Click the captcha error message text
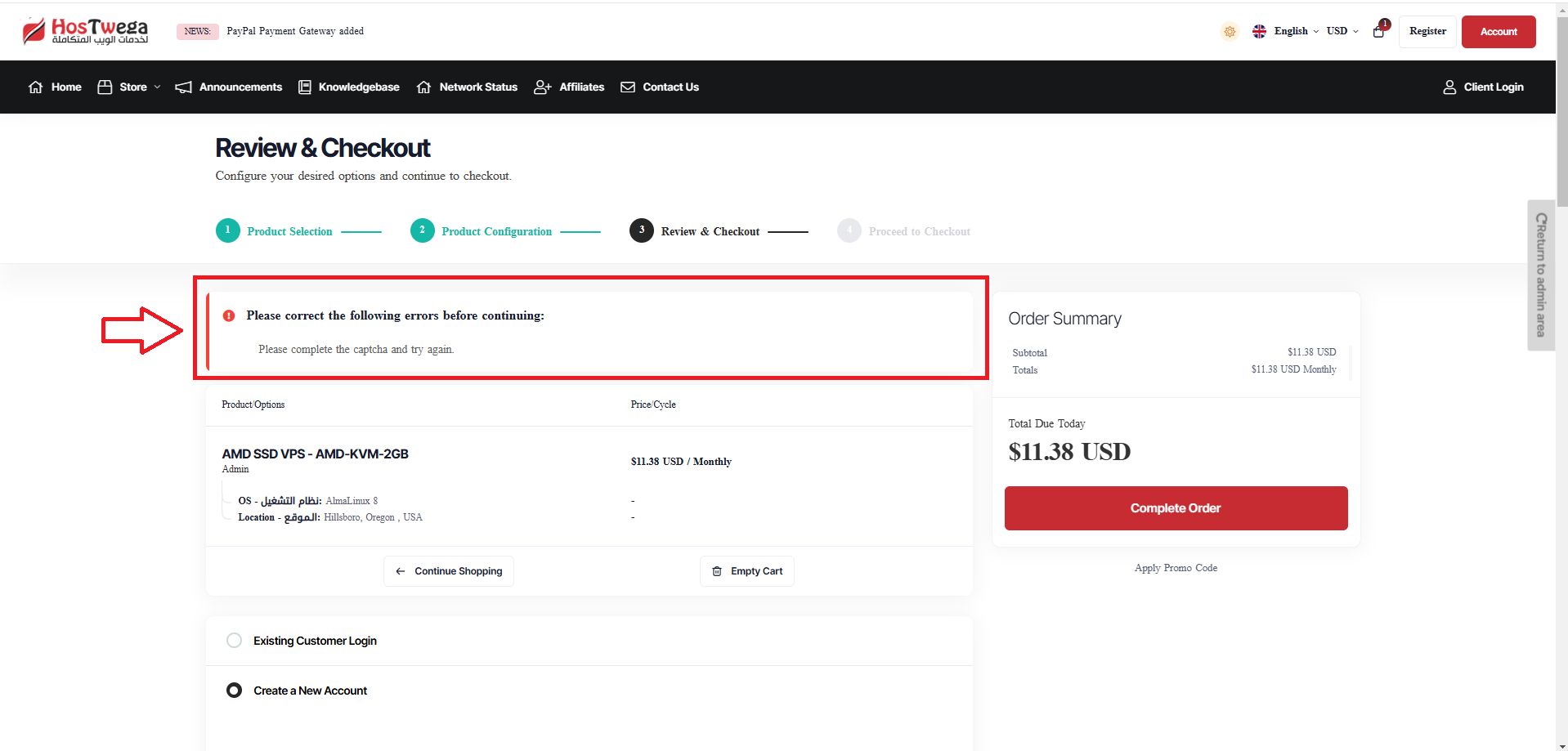This screenshot has height=751, width=1568. coord(356,350)
